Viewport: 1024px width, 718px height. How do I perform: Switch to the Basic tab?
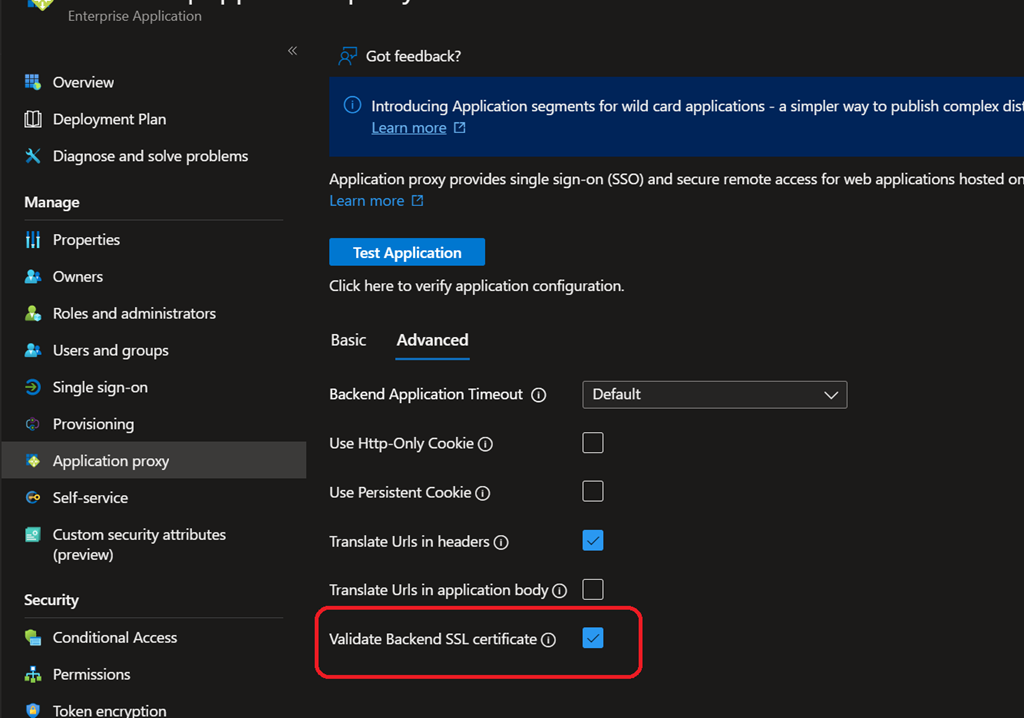click(x=348, y=340)
